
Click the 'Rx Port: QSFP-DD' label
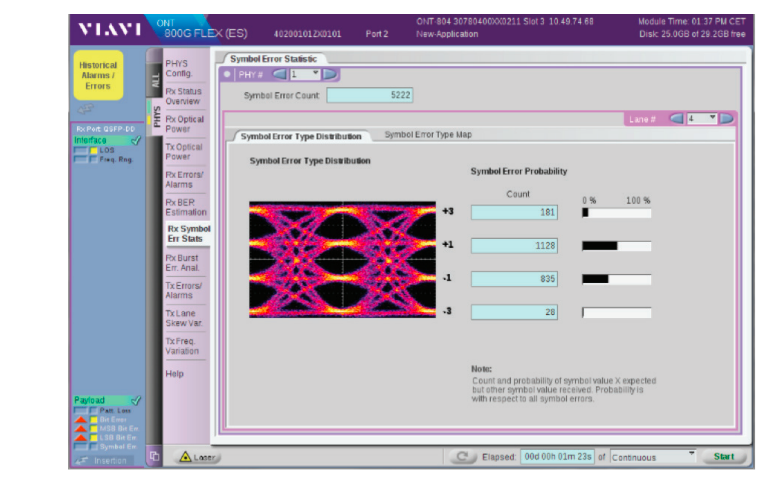click(106, 129)
